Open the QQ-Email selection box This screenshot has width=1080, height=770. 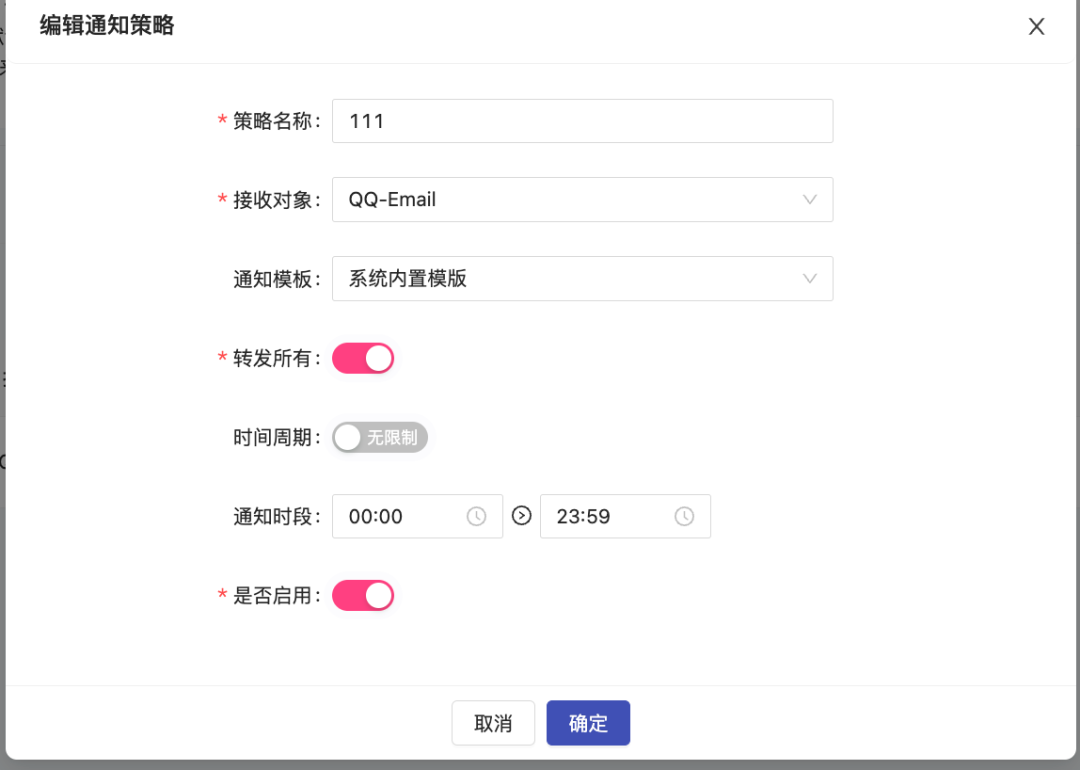(x=583, y=200)
